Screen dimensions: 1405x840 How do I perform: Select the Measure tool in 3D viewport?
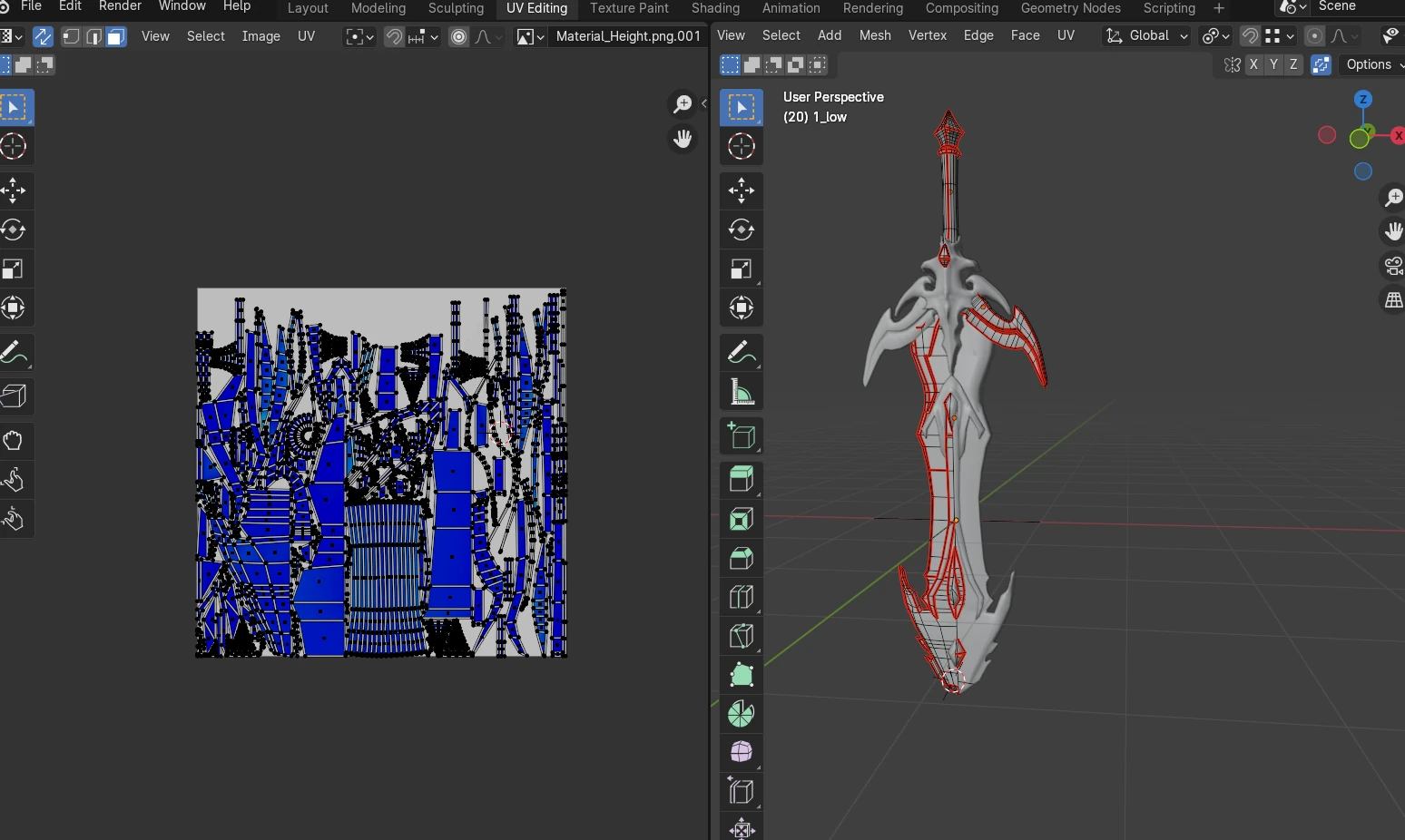pos(742,393)
